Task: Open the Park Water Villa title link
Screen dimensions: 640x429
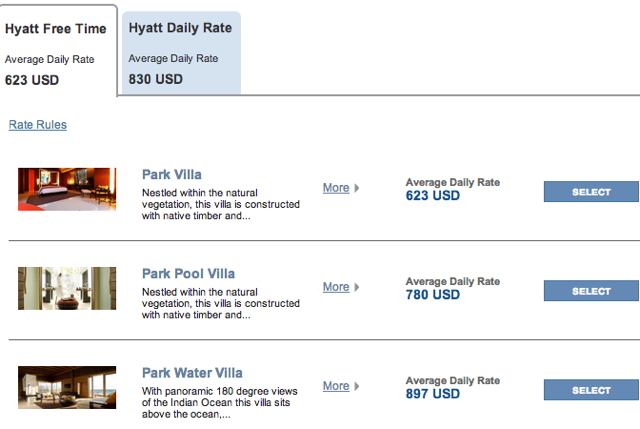Action: (x=192, y=373)
